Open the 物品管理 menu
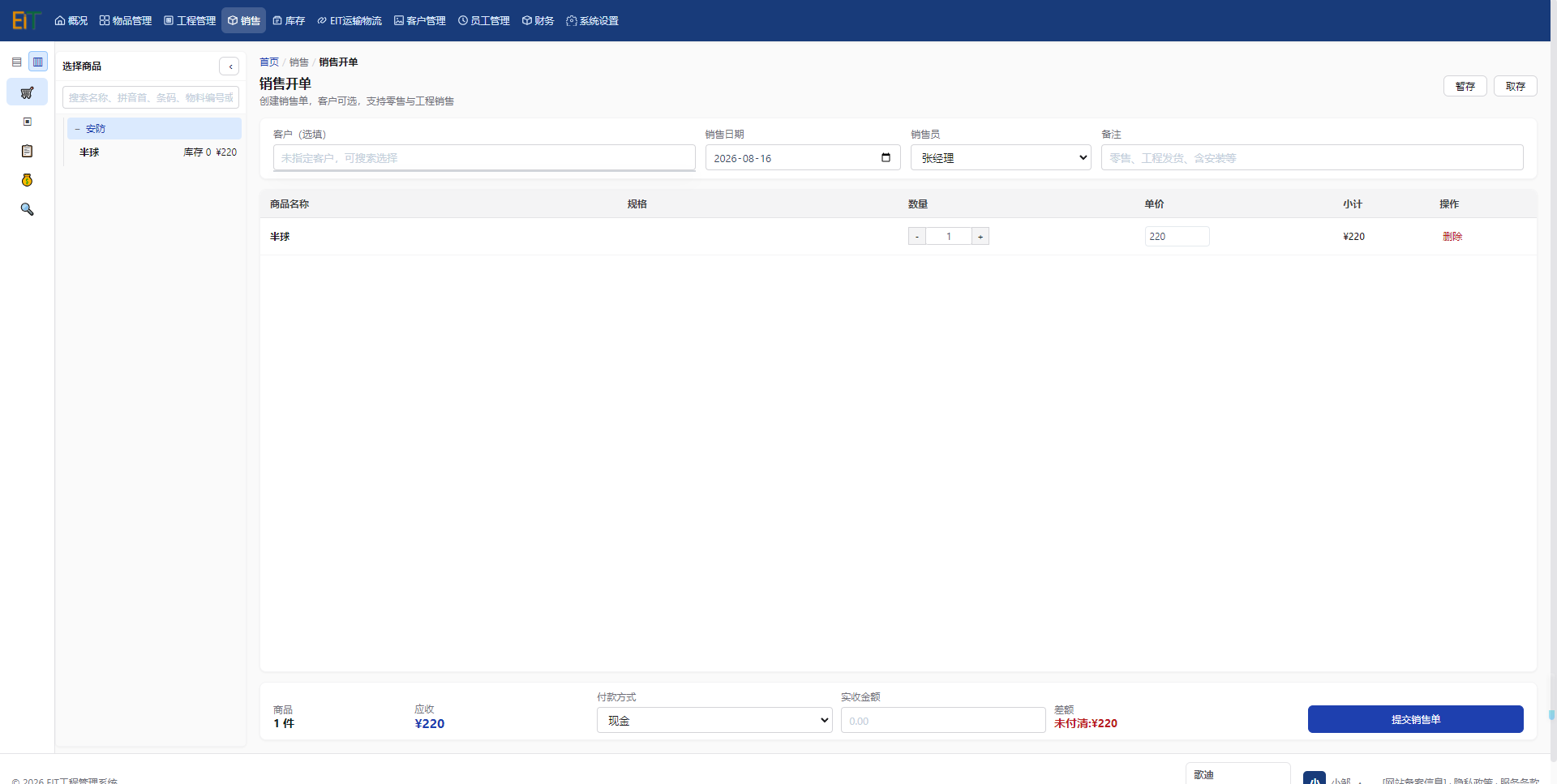Image resolution: width=1557 pixels, height=784 pixels. 126,20
